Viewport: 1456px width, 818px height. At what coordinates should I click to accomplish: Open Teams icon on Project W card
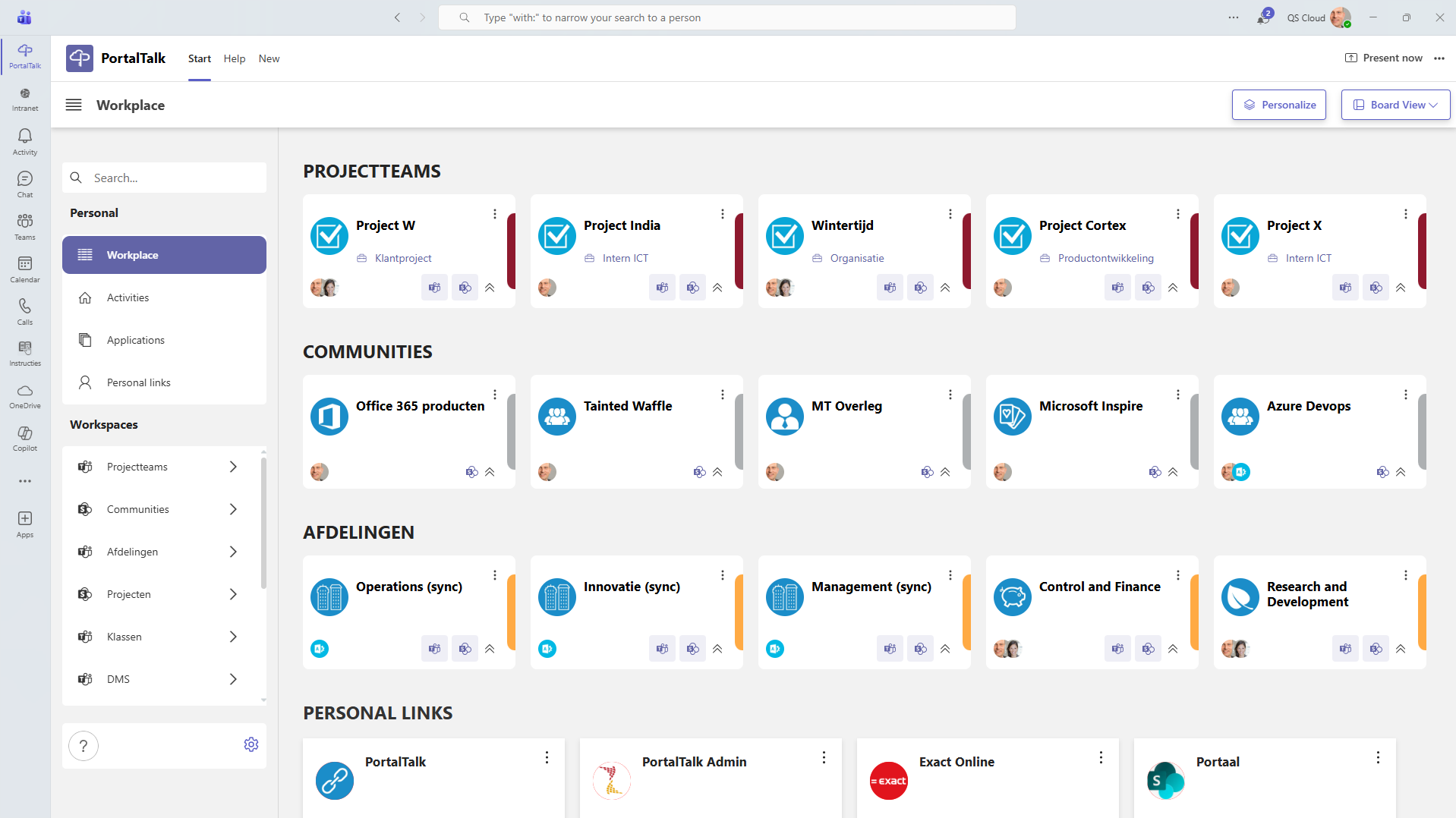[x=434, y=288]
